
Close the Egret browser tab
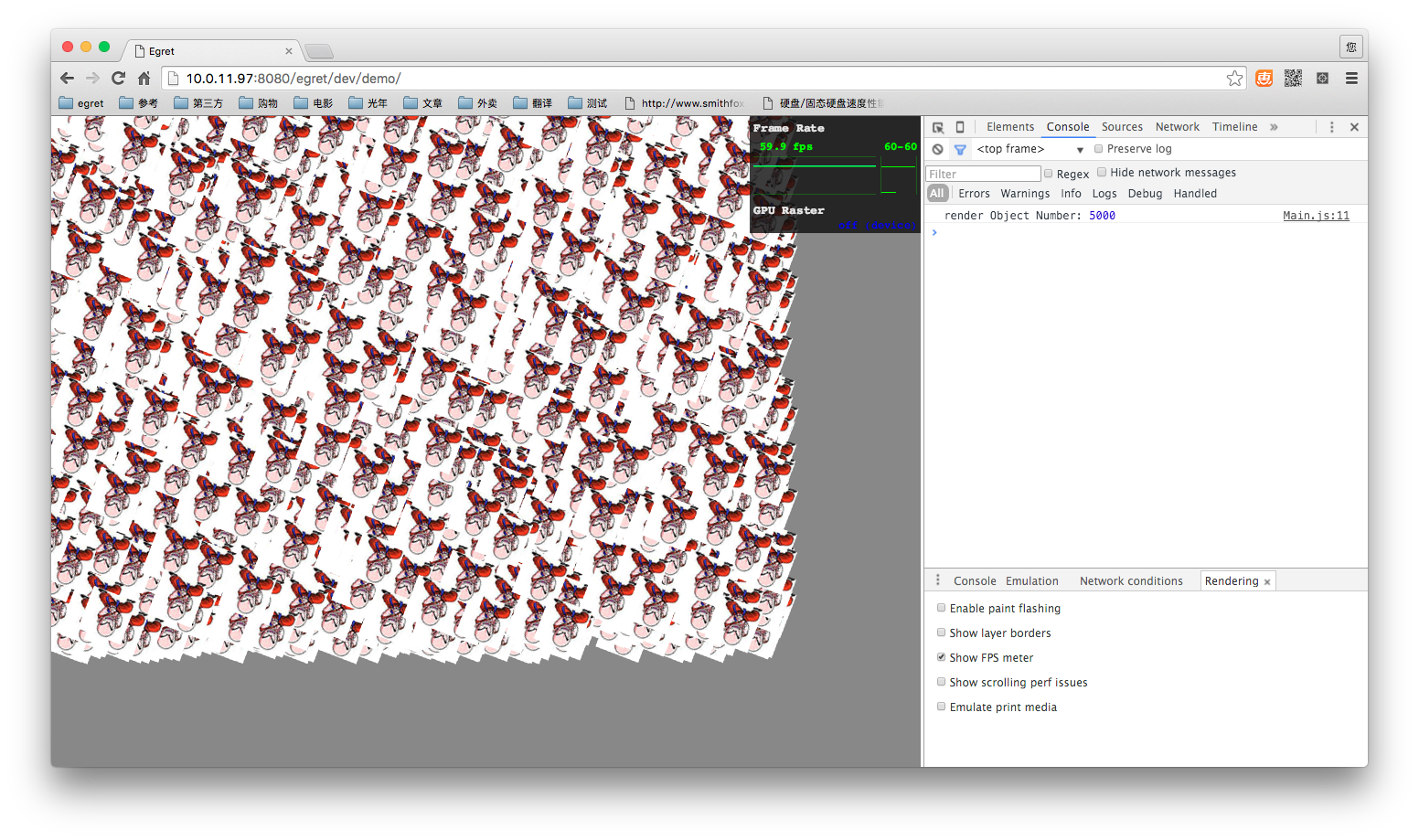(289, 51)
